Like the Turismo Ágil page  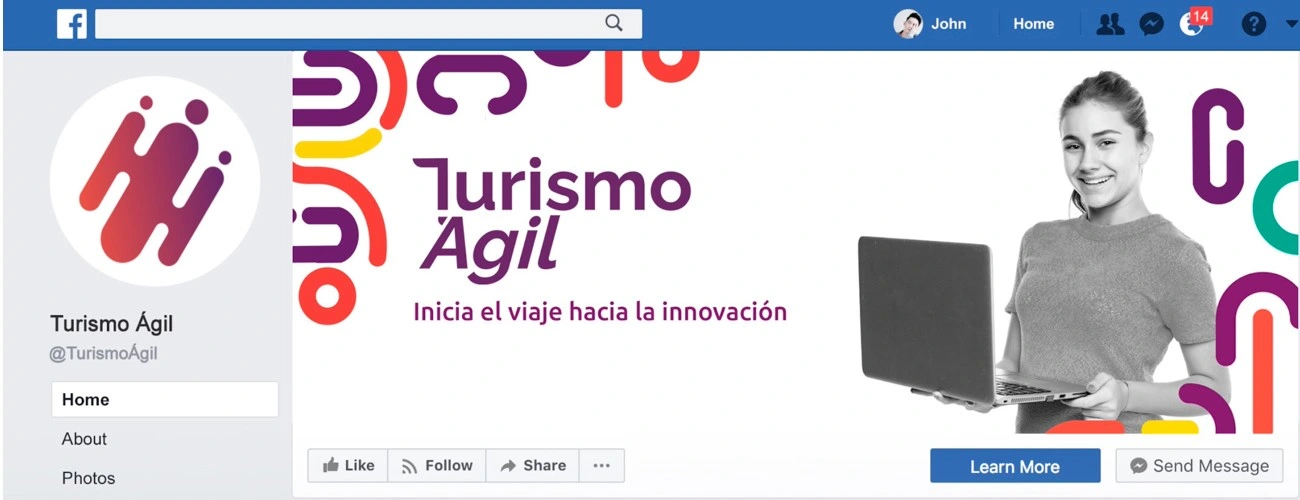click(x=348, y=466)
